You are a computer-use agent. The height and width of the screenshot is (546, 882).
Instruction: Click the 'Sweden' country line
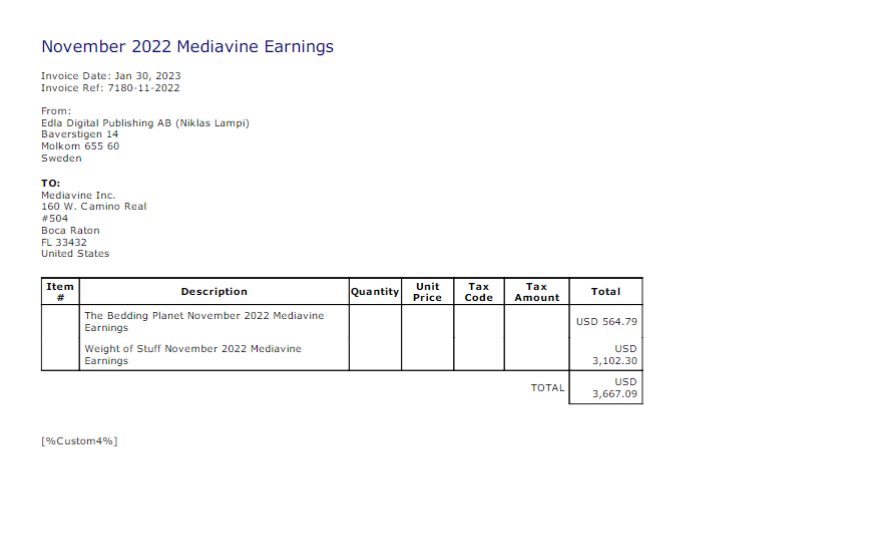pos(61,158)
